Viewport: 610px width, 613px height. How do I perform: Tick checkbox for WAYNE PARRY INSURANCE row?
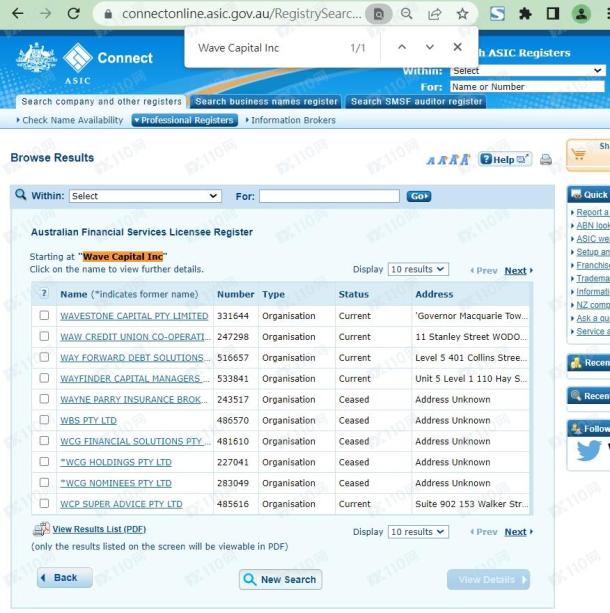pyautogui.click(x=44, y=399)
